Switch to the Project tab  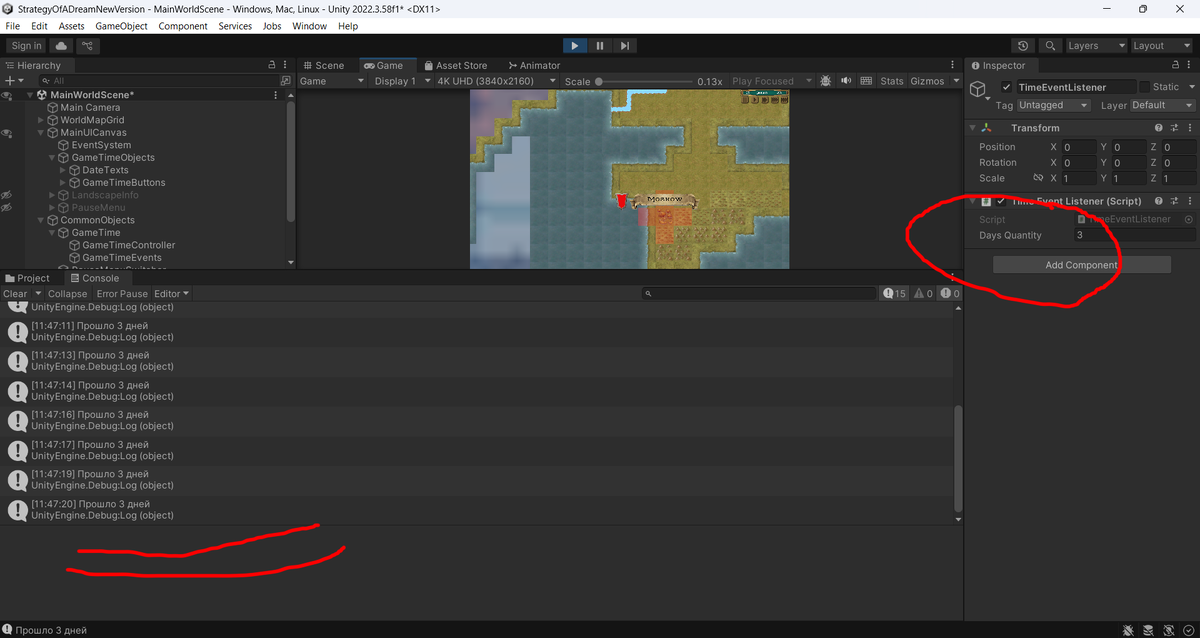tap(27, 278)
